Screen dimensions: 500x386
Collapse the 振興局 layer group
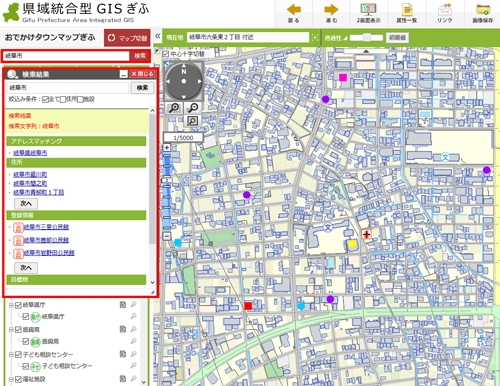pyautogui.click(x=11, y=330)
